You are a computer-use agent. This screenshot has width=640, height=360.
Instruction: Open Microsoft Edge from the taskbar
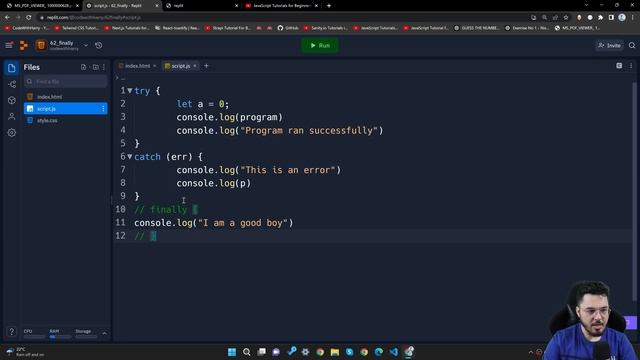click(379, 352)
